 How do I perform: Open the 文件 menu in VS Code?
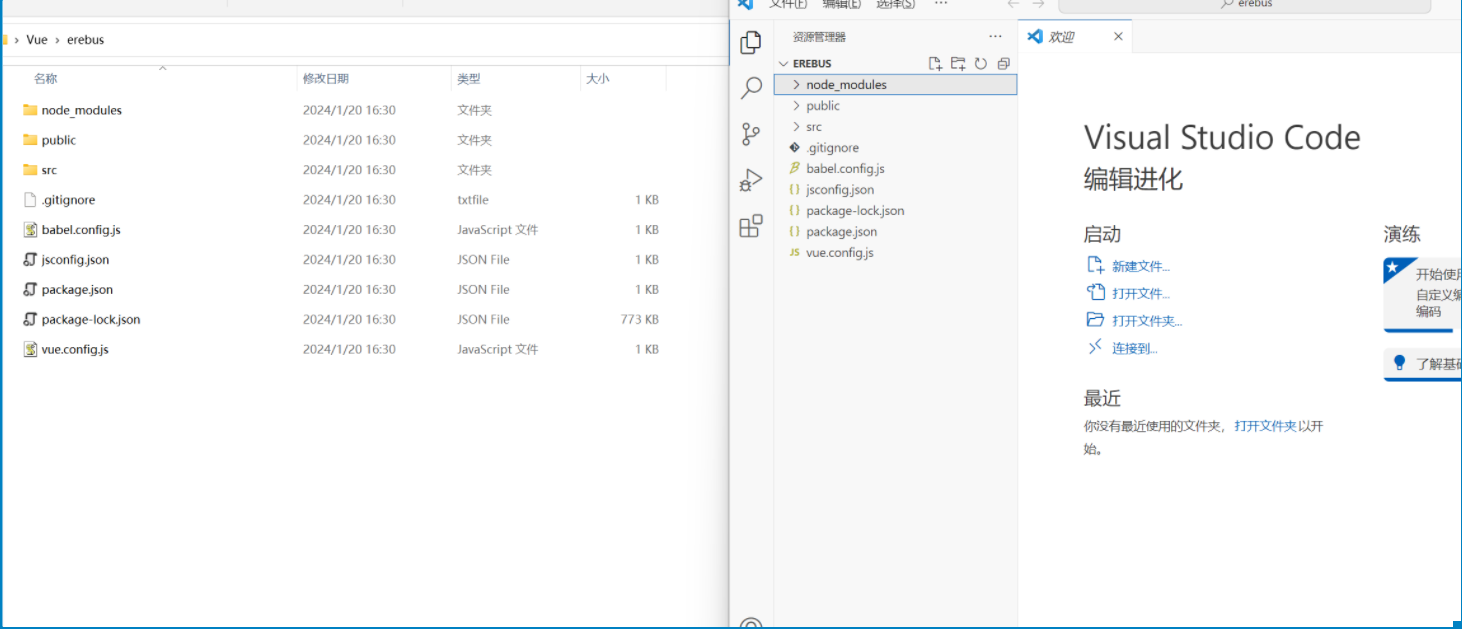pos(788,4)
